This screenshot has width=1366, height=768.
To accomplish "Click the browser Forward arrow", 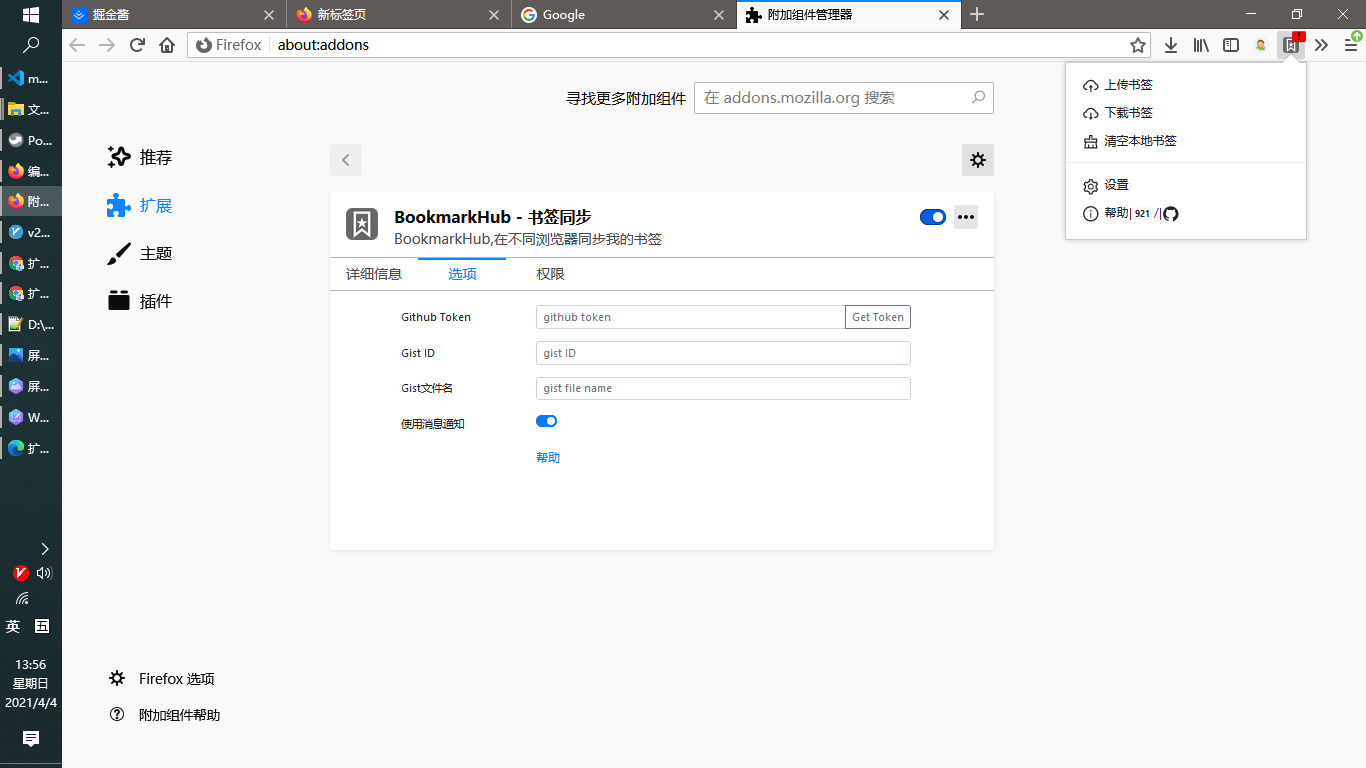I will [107, 45].
